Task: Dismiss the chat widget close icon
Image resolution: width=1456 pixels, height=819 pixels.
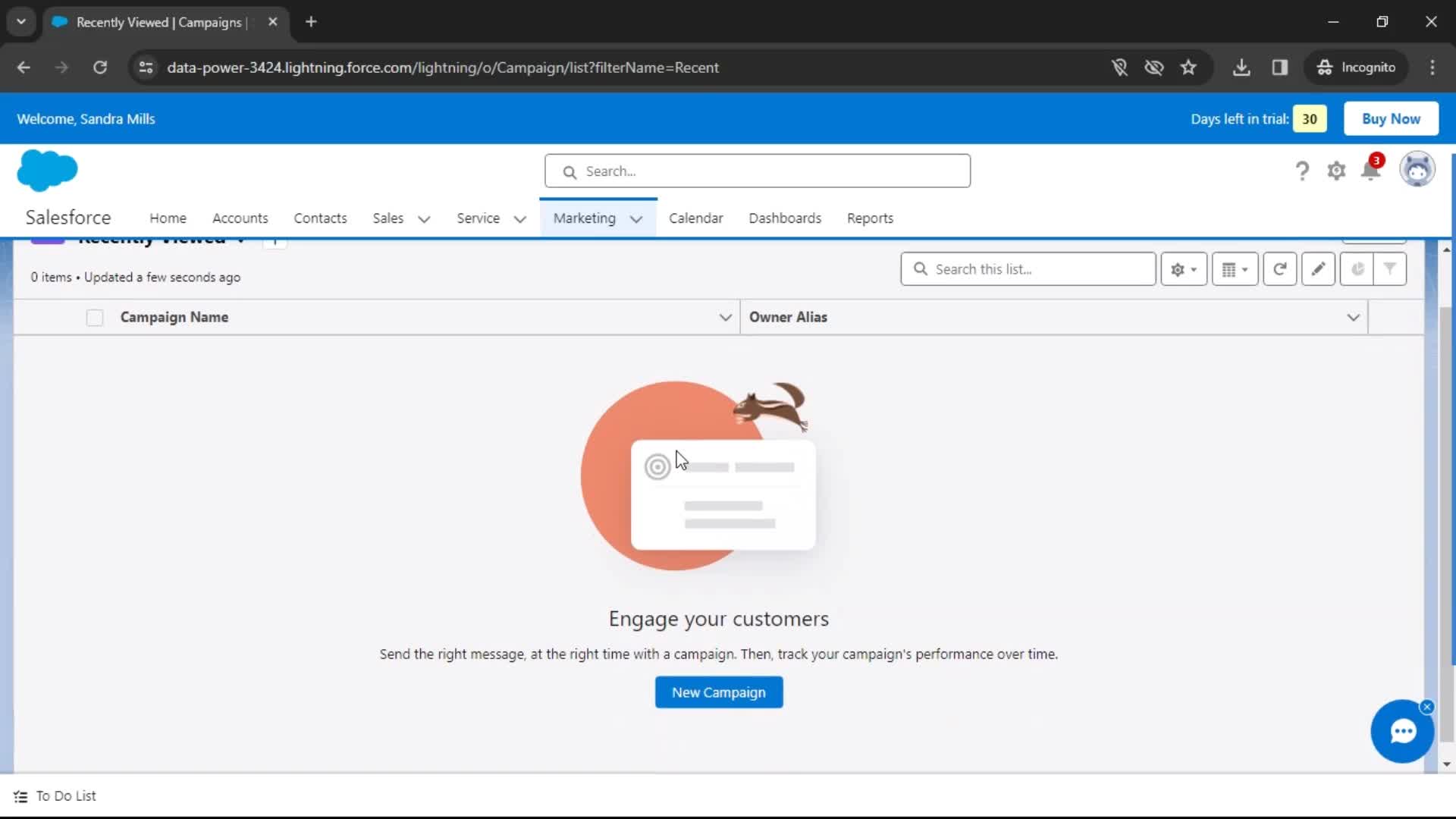Action: 1427,707
